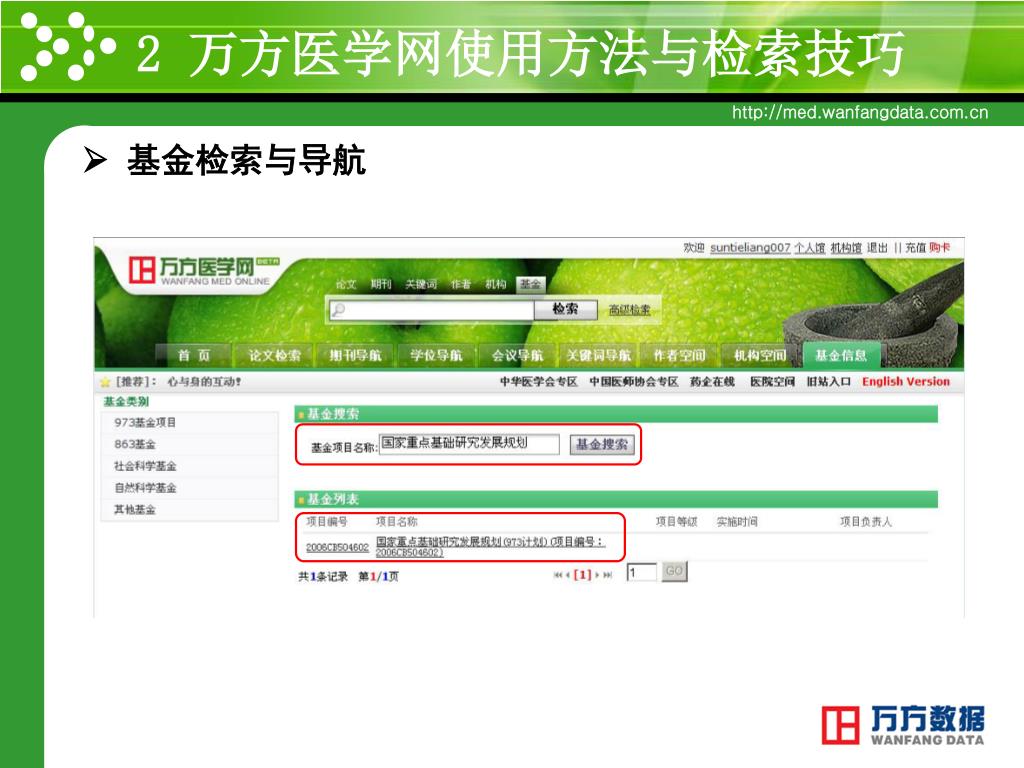1024x768 pixels.
Task: Click the med.wanfangdata.com.cn URL text
Action: click(x=860, y=112)
